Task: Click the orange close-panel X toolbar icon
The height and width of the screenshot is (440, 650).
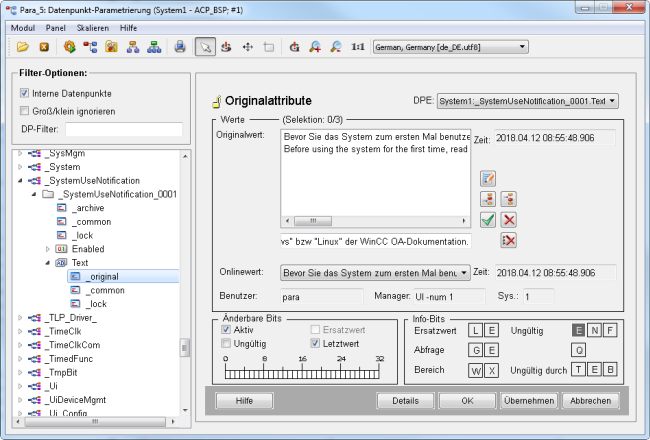Action: [x=44, y=47]
